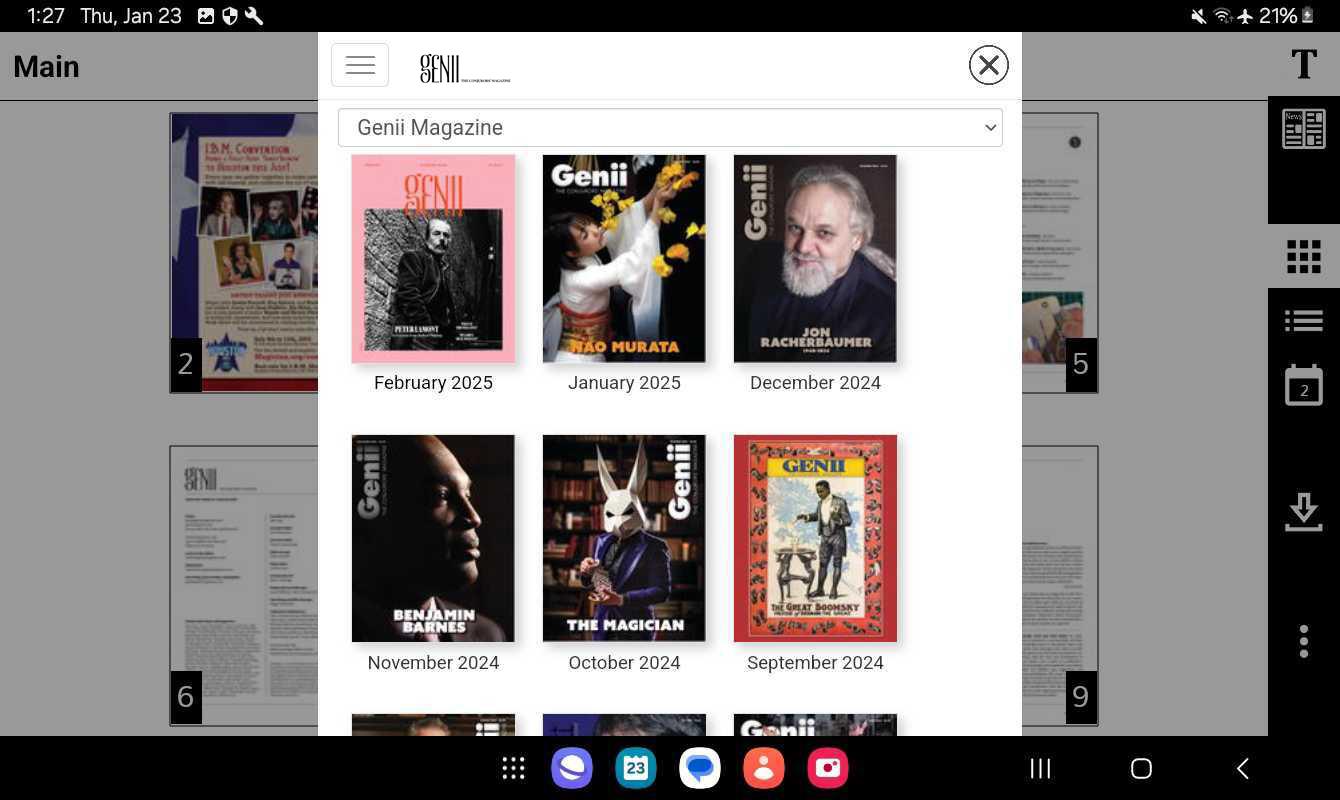Tap the home navigation button
1340x800 pixels.
(1141, 768)
